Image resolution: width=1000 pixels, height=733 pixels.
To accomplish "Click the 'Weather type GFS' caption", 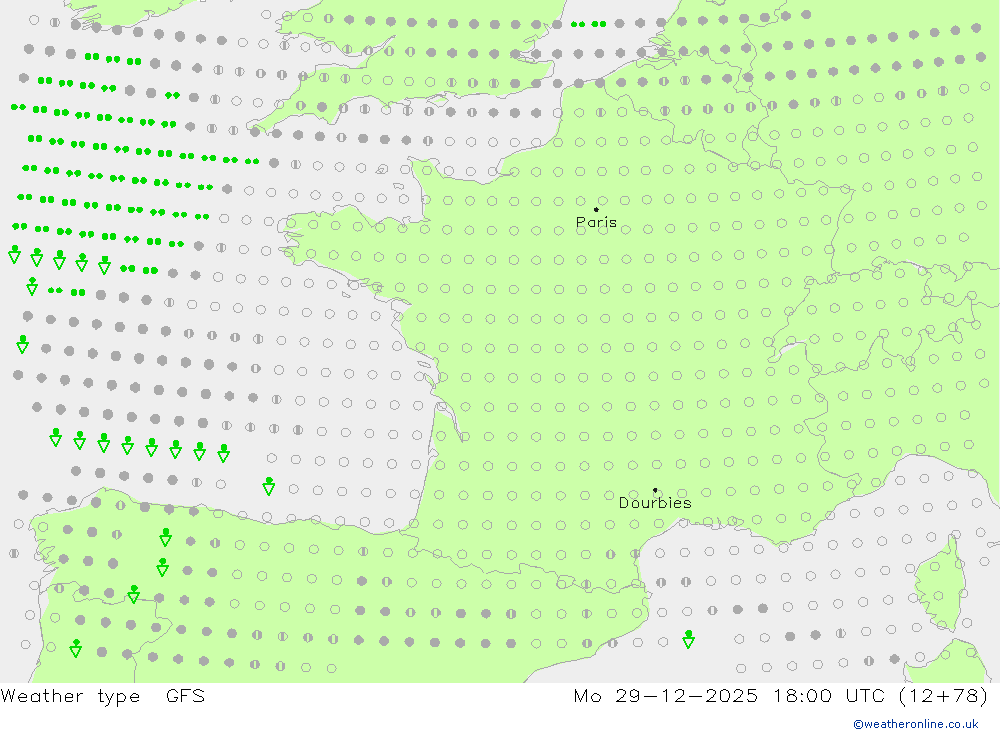I will 103,695.
